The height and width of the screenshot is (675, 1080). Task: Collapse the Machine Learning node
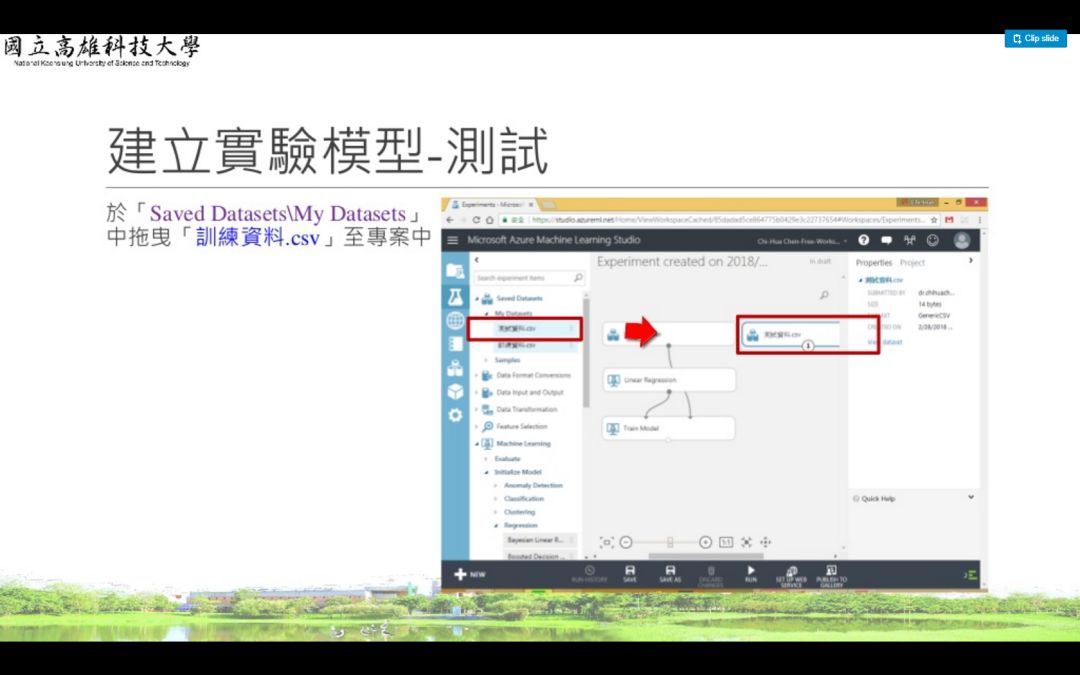(x=477, y=444)
